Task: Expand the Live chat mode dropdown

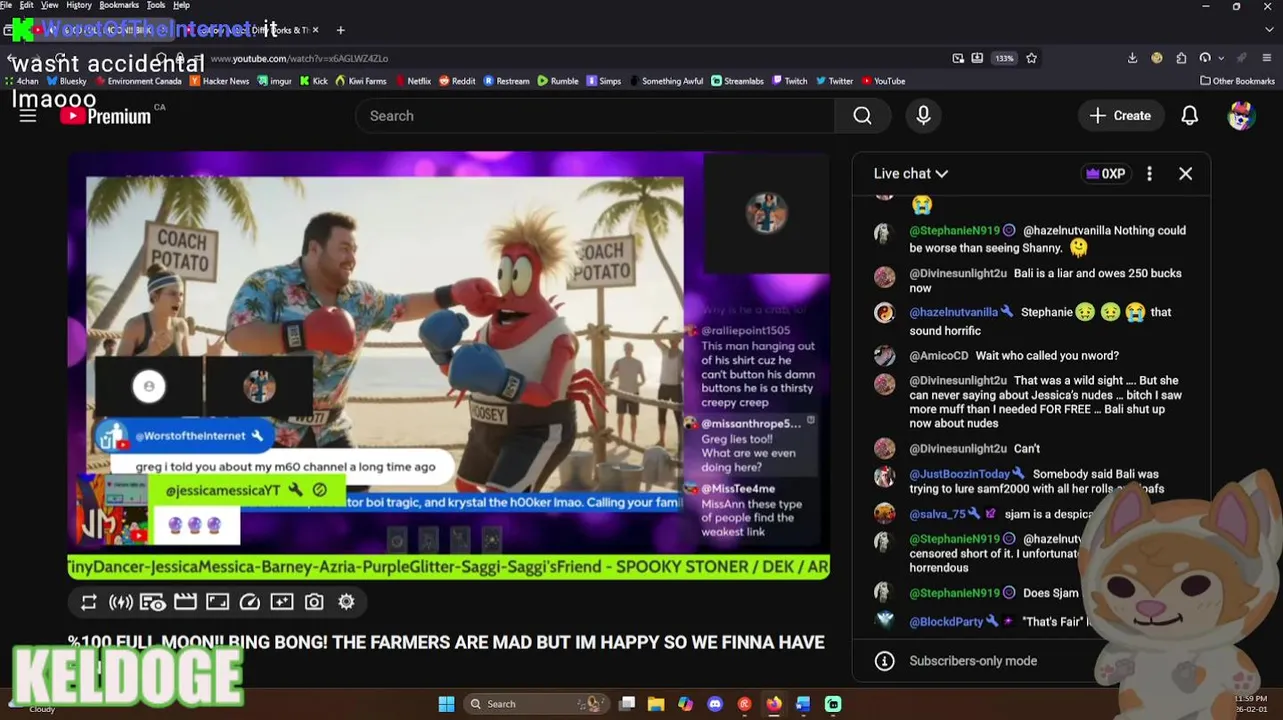Action: pyautogui.click(x=911, y=174)
